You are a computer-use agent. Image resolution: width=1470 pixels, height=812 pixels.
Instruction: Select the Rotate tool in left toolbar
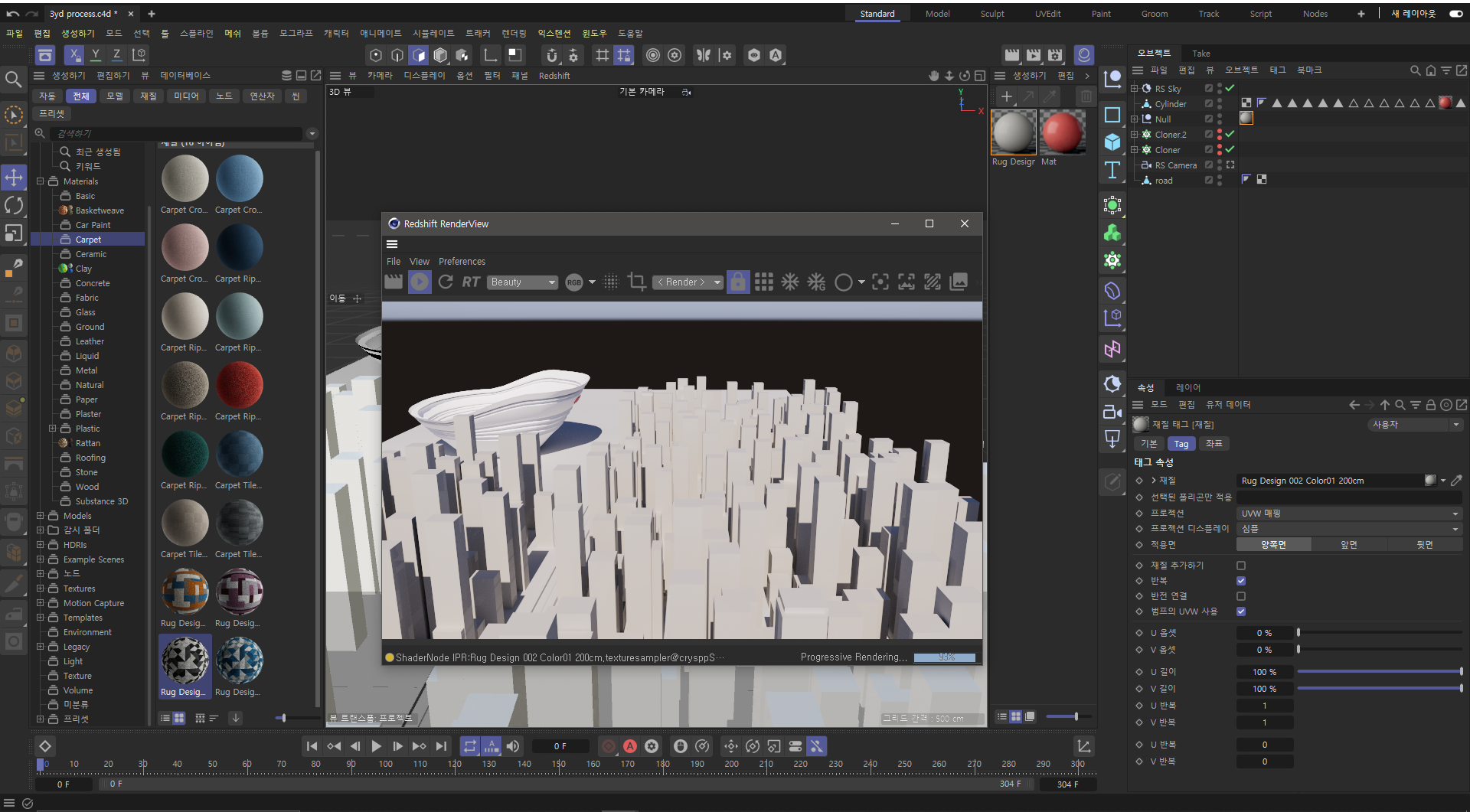14,205
